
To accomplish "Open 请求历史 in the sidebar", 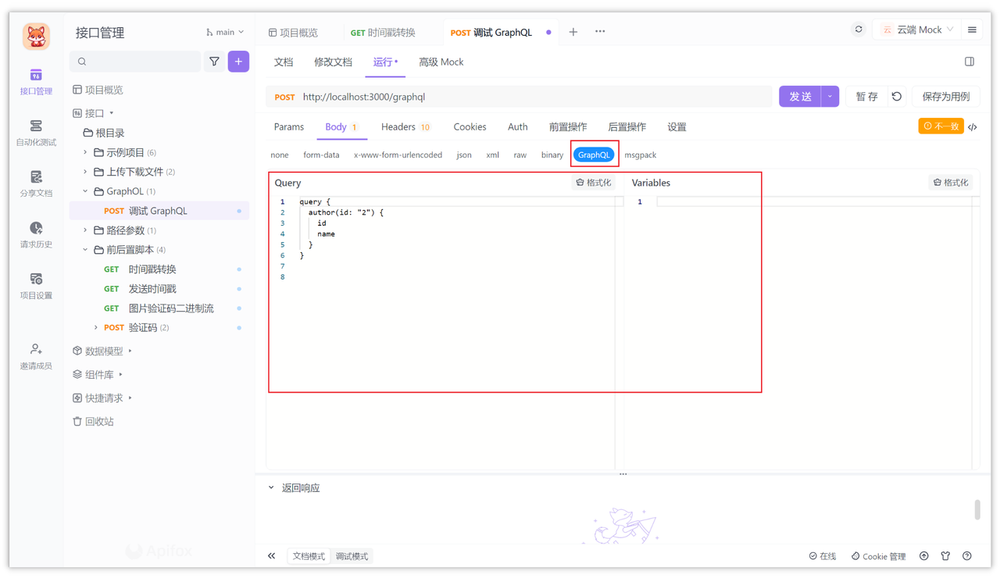I will [36, 235].
